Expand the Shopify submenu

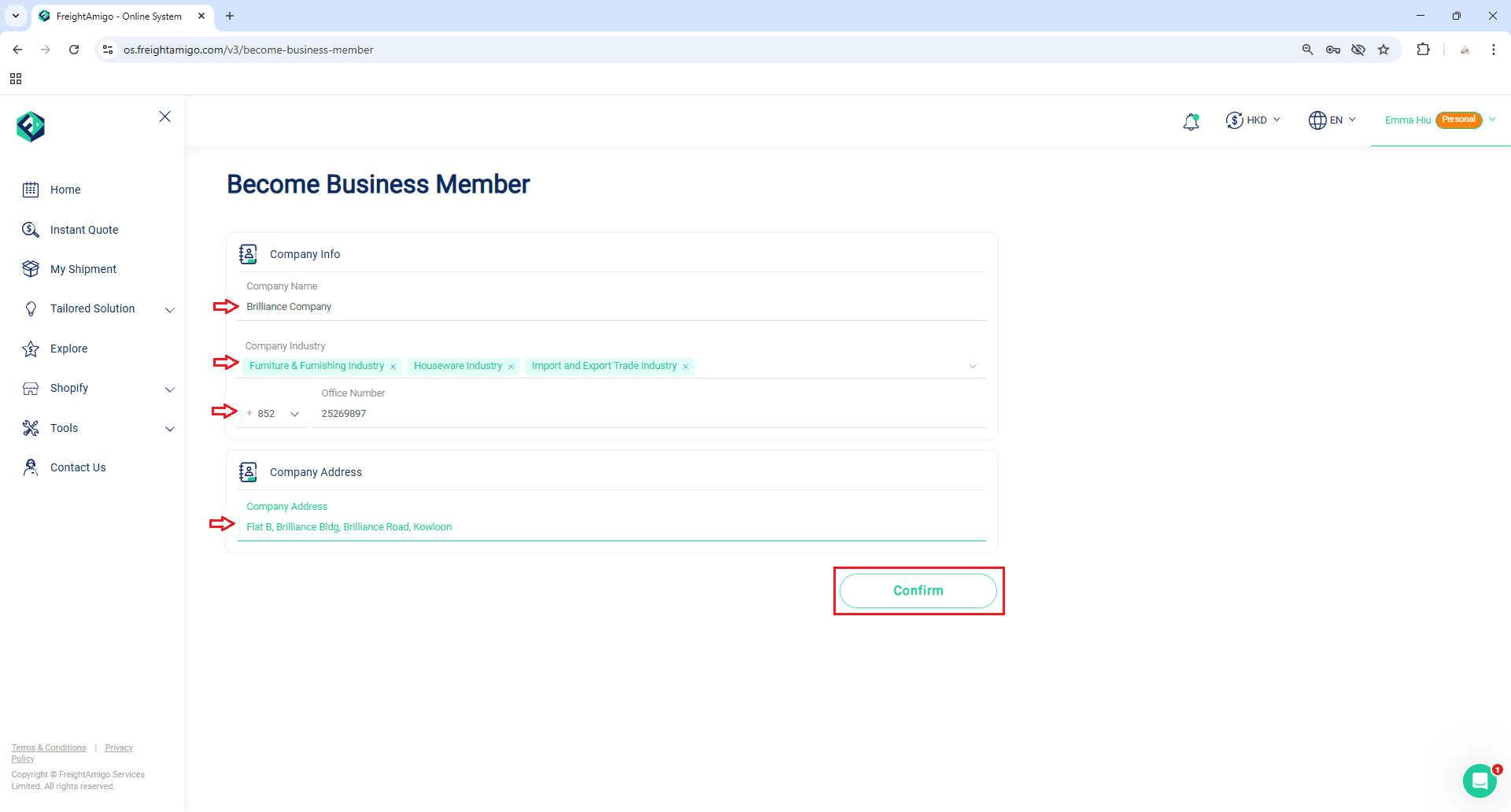pyautogui.click(x=169, y=389)
